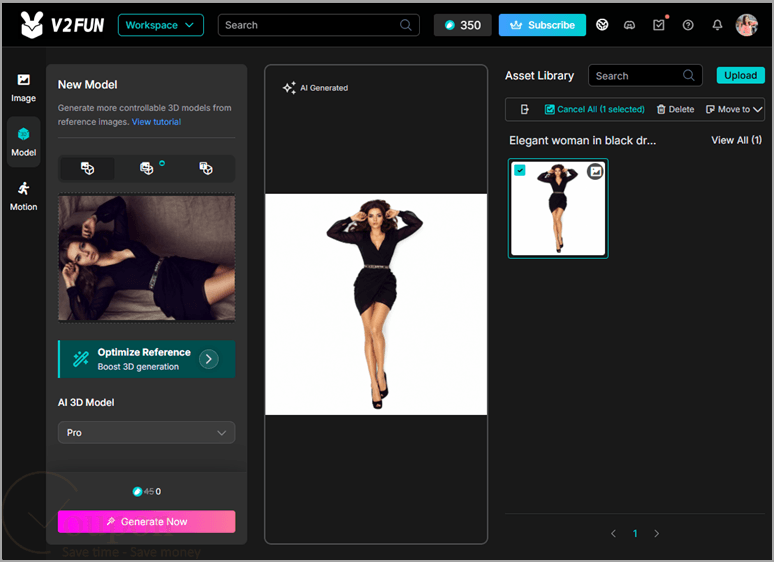Viewport: 774px width, 562px height.
Task: Click the credit cost coin icon
Action: pos(137,491)
